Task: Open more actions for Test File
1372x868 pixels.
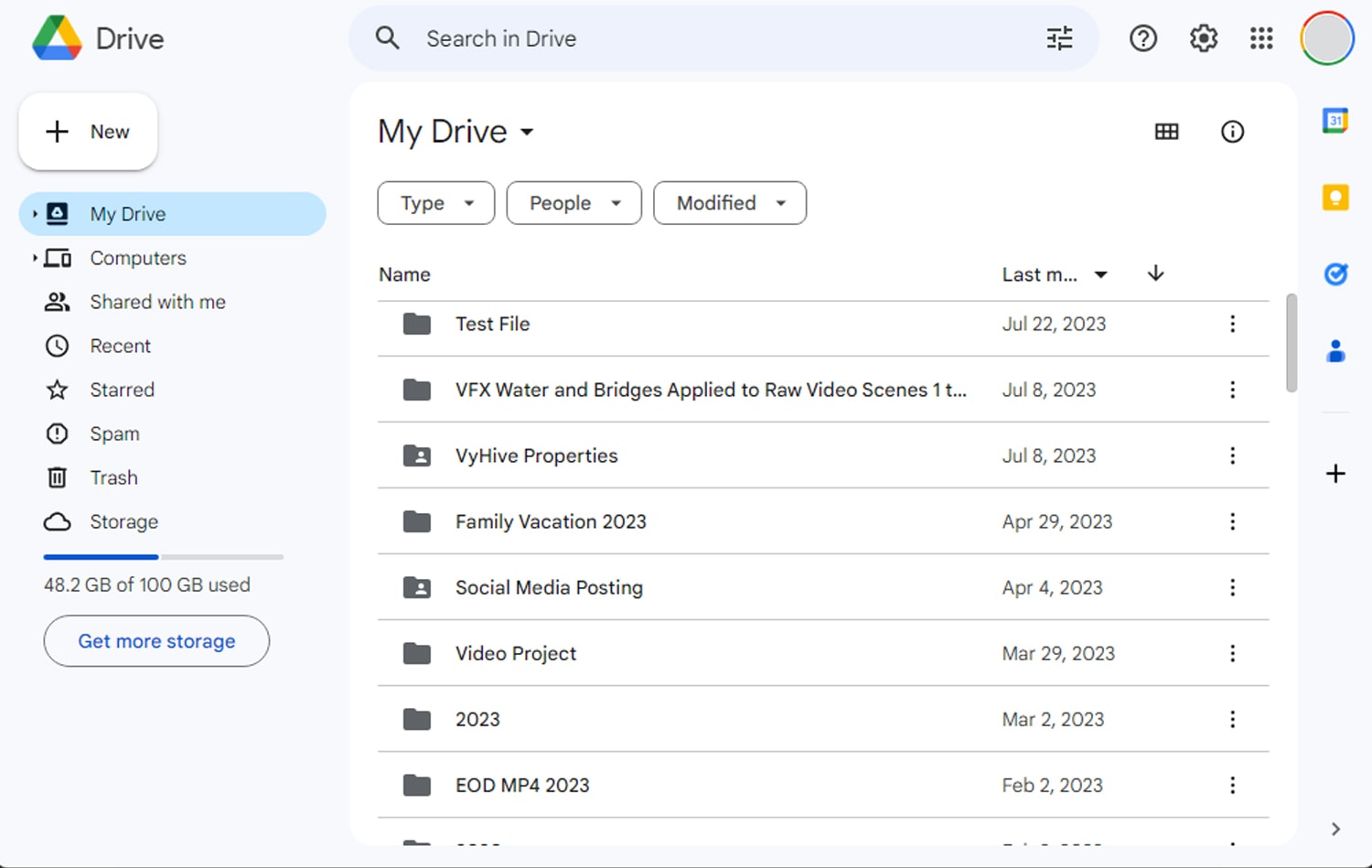Action: coord(1232,324)
